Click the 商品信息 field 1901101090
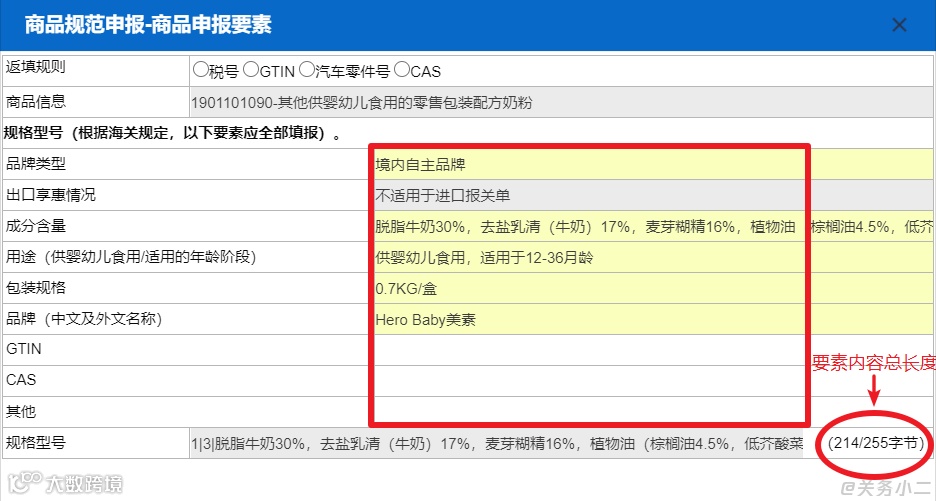936x501 pixels. pyautogui.click(x=561, y=102)
